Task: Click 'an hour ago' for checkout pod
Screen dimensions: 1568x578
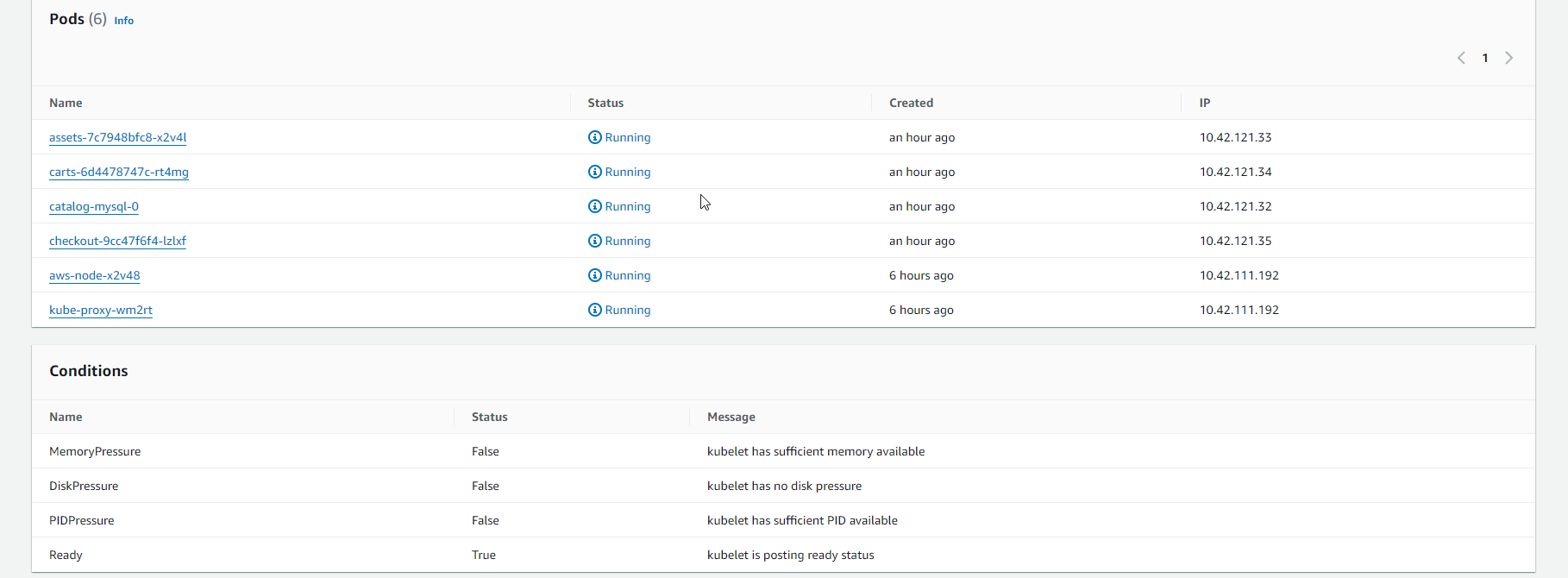Action: coord(922,241)
